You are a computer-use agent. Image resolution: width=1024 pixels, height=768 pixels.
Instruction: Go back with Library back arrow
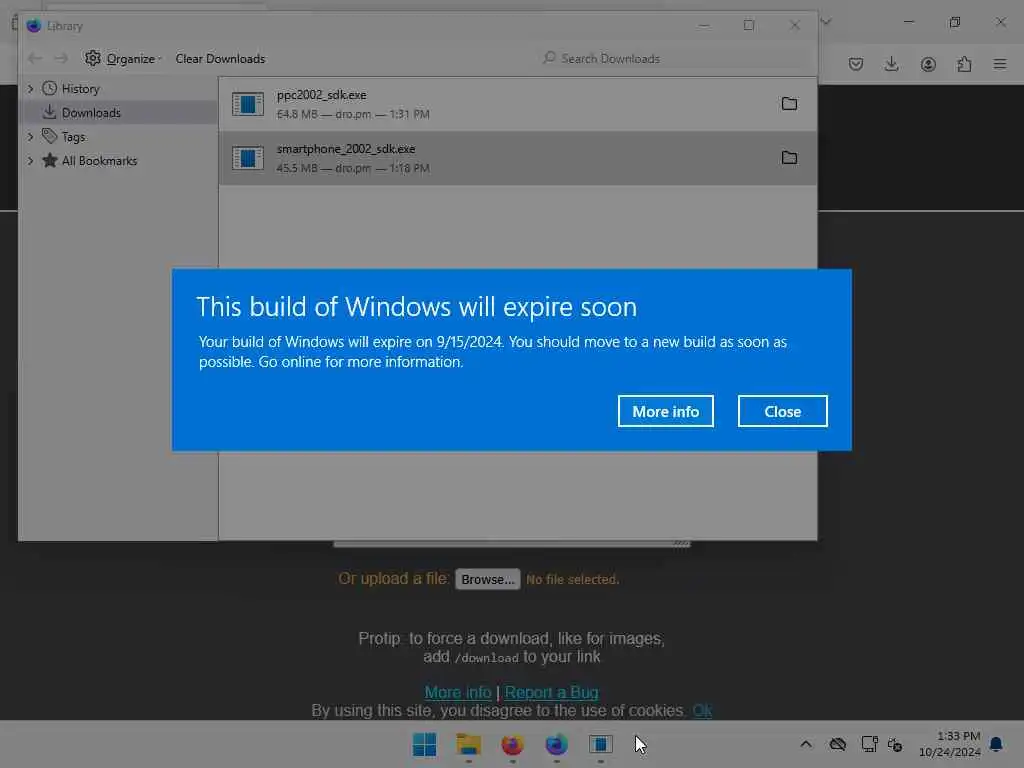pyautogui.click(x=35, y=59)
